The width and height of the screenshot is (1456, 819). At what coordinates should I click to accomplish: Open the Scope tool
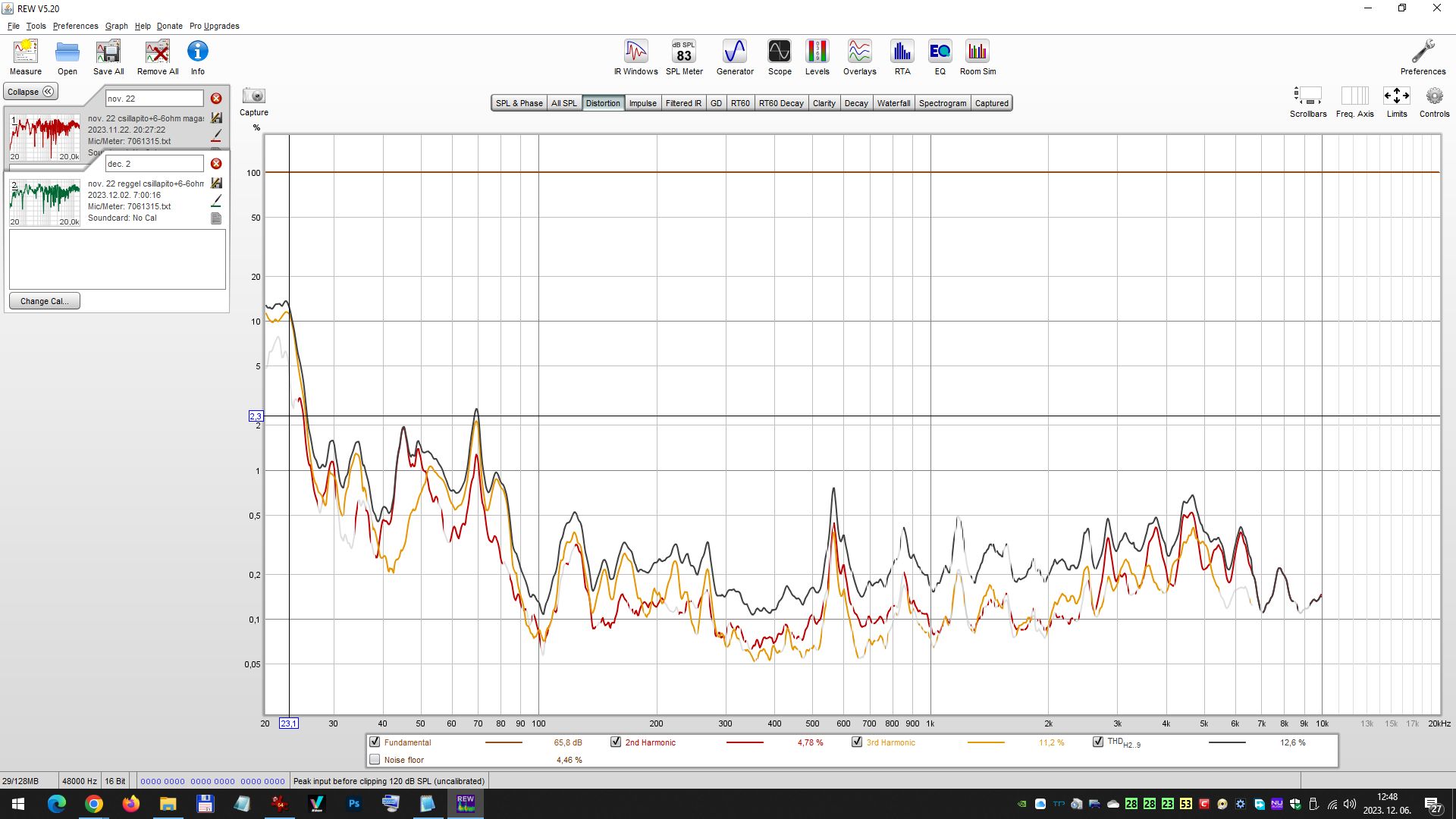(x=780, y=58)
